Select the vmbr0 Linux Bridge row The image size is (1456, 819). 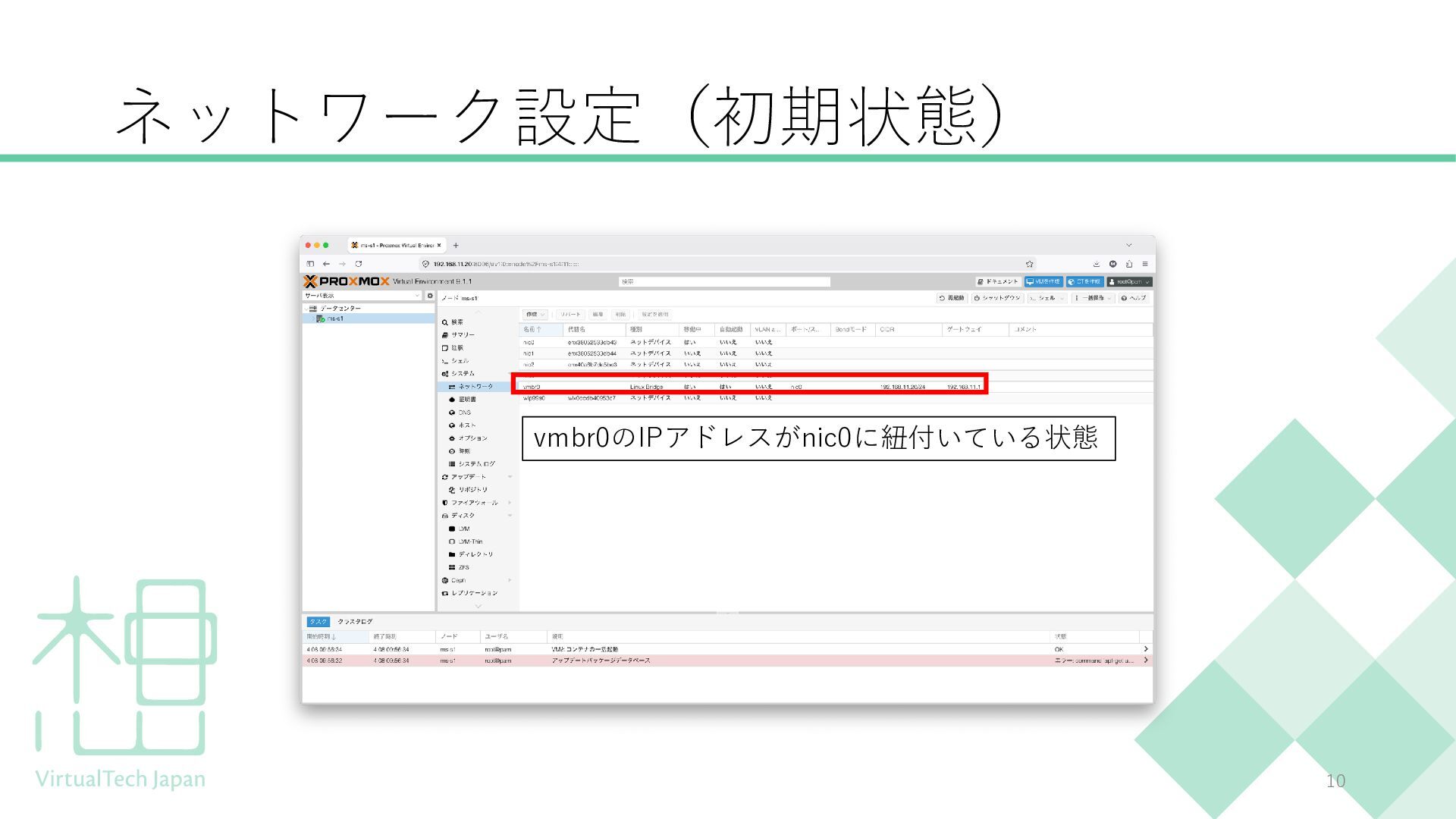(646, 387)
